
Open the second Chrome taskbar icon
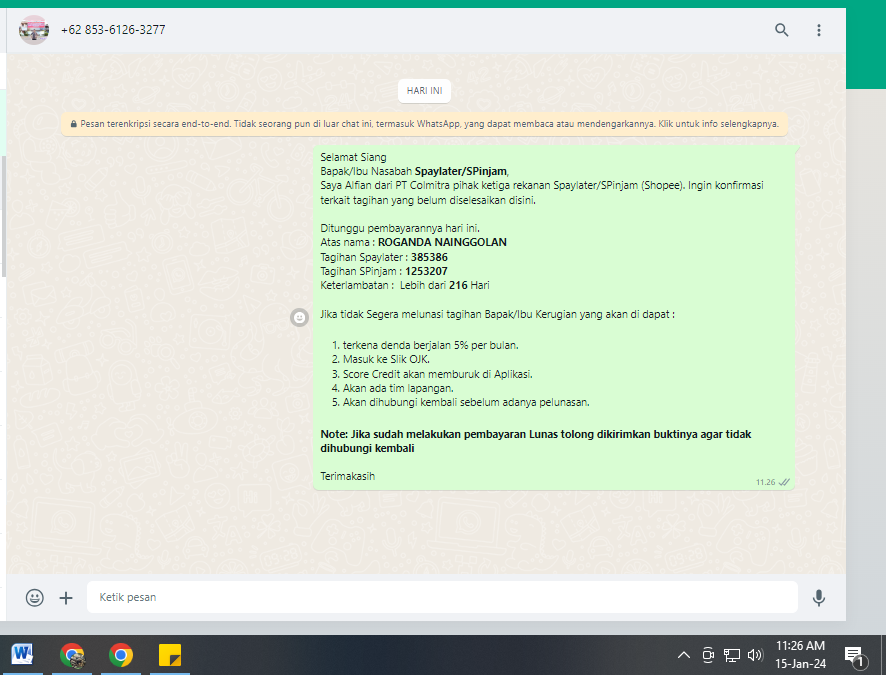pyautogui.click(x=121, y=655)
